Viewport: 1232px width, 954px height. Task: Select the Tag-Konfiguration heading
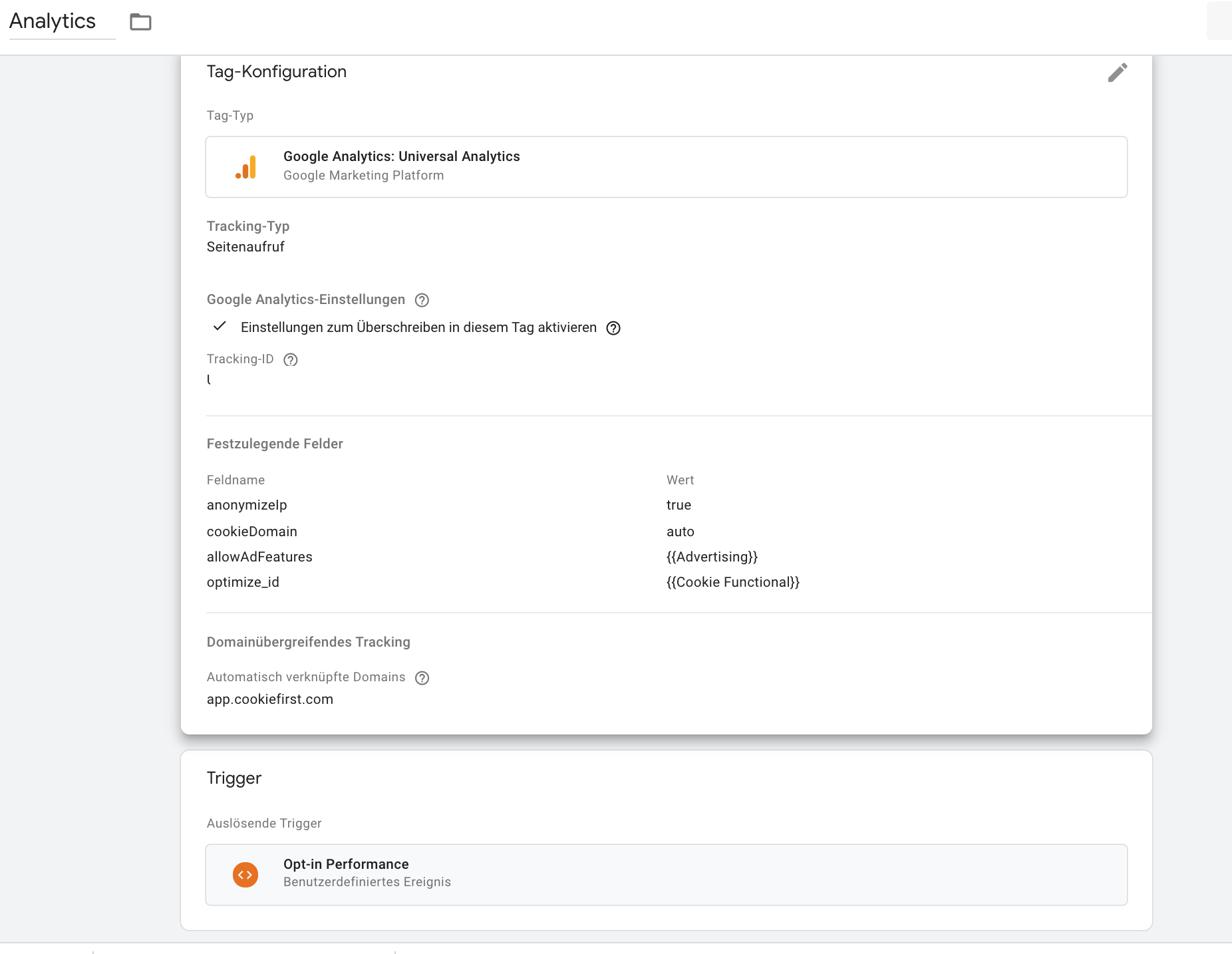[x=277, y=72]
